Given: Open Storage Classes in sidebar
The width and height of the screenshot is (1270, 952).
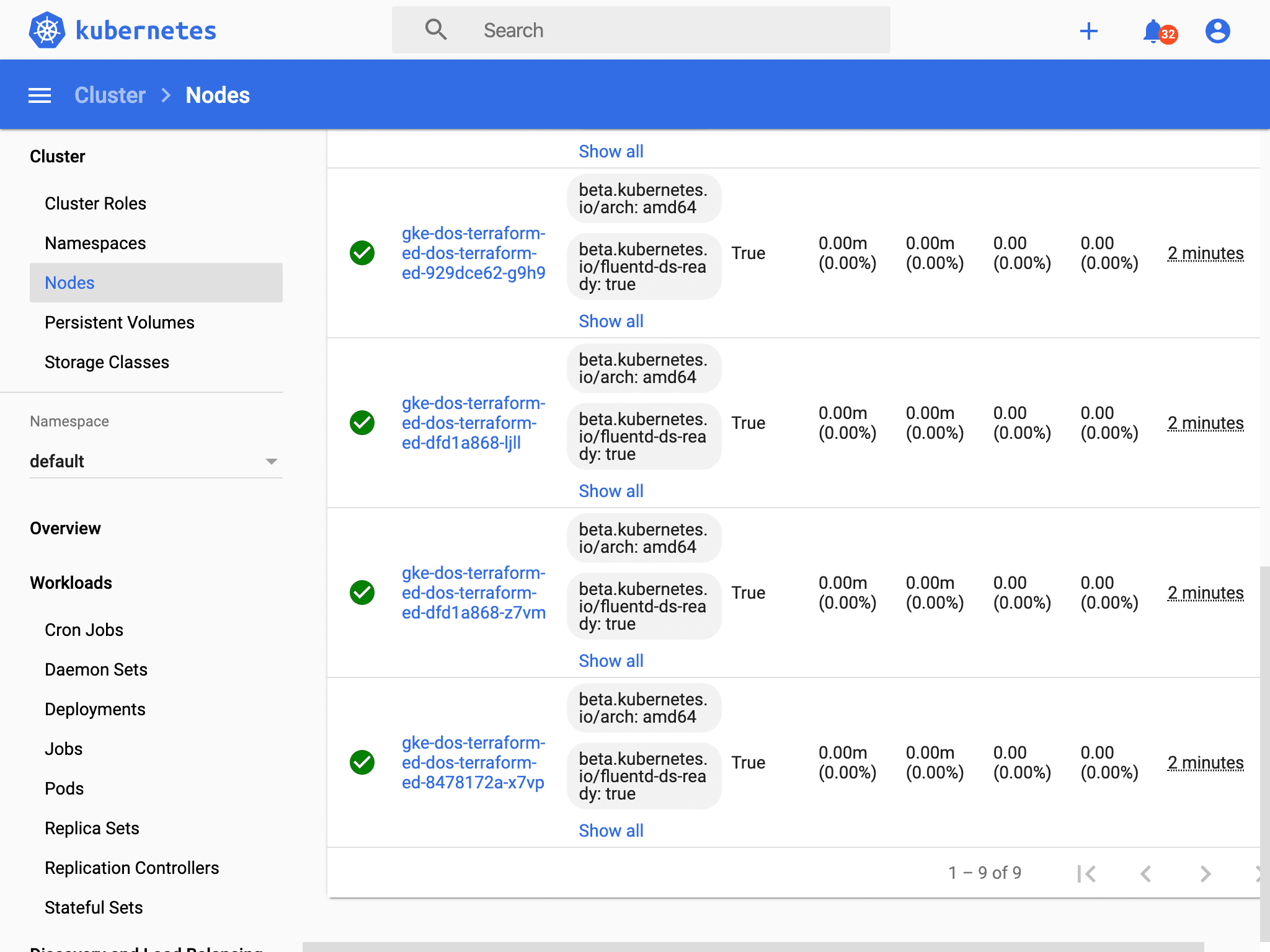Looking at the screenshot, I should point(107,362).
